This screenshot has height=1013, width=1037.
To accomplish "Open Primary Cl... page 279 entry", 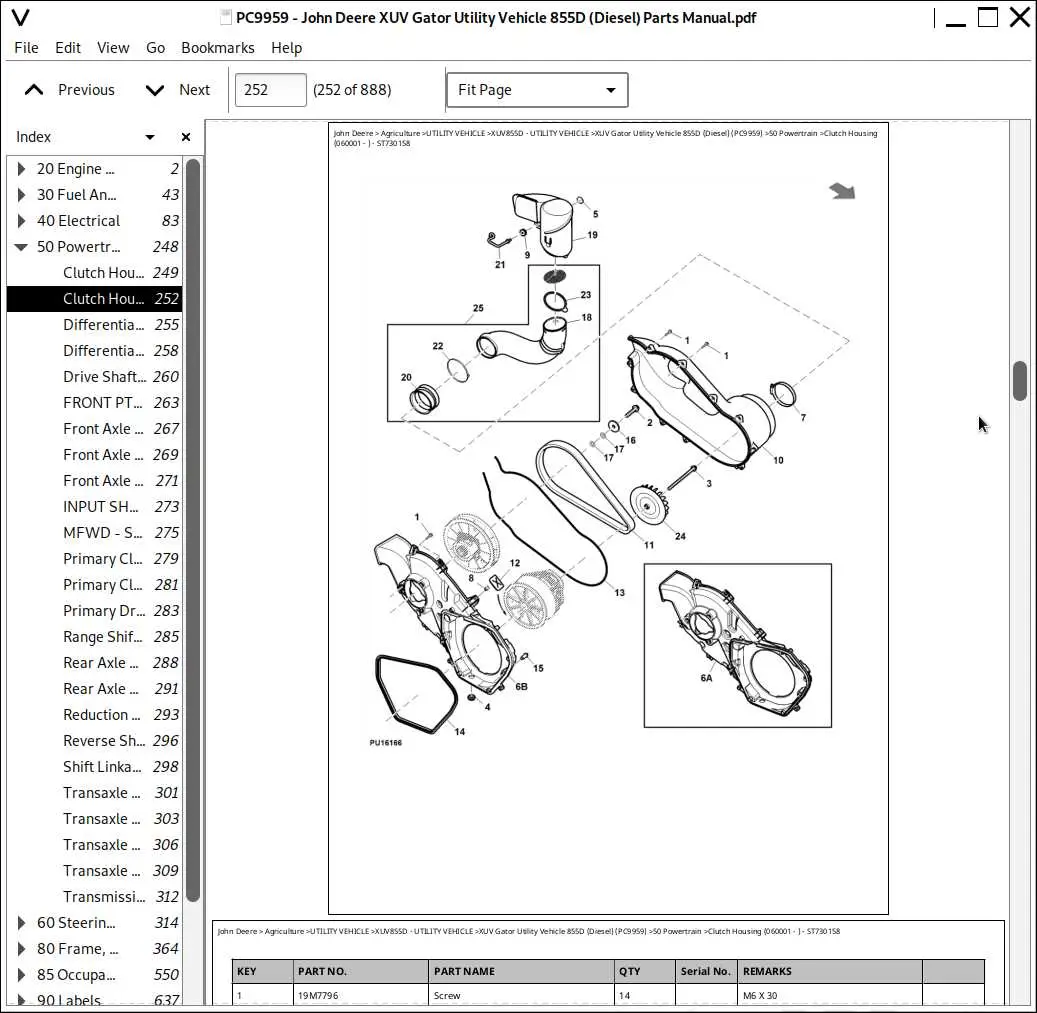I will pos(95,559).
